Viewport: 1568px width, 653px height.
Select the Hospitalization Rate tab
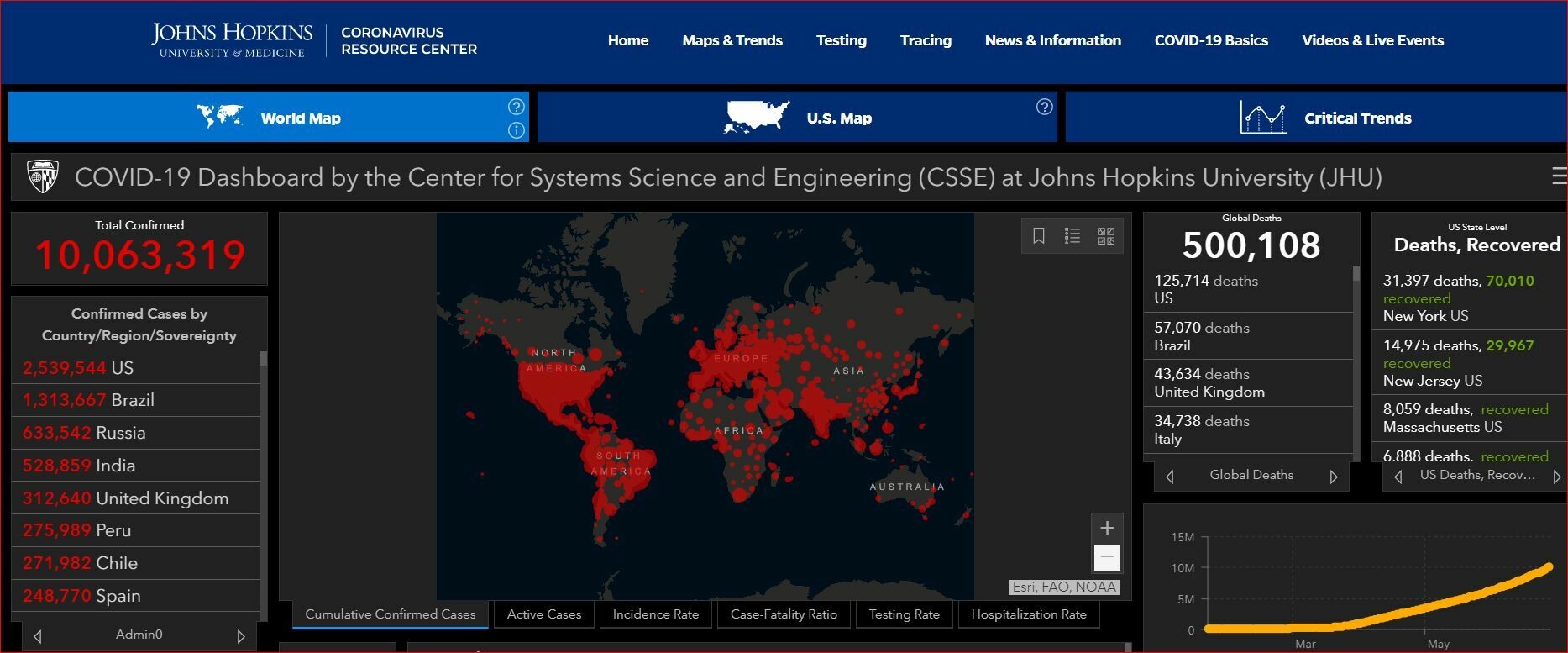click(1029, 614)
